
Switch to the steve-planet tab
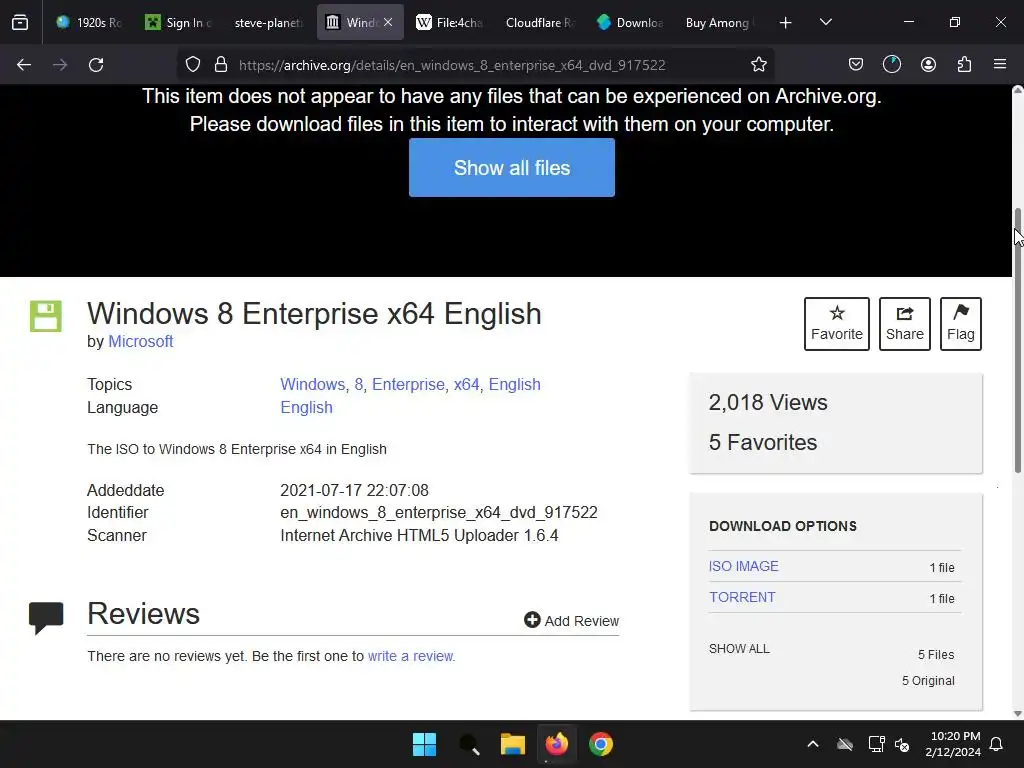click(268, 23)
